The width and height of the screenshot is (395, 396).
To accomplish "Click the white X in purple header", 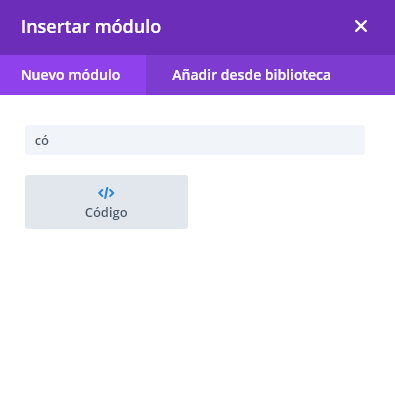I will click(361, 26).
